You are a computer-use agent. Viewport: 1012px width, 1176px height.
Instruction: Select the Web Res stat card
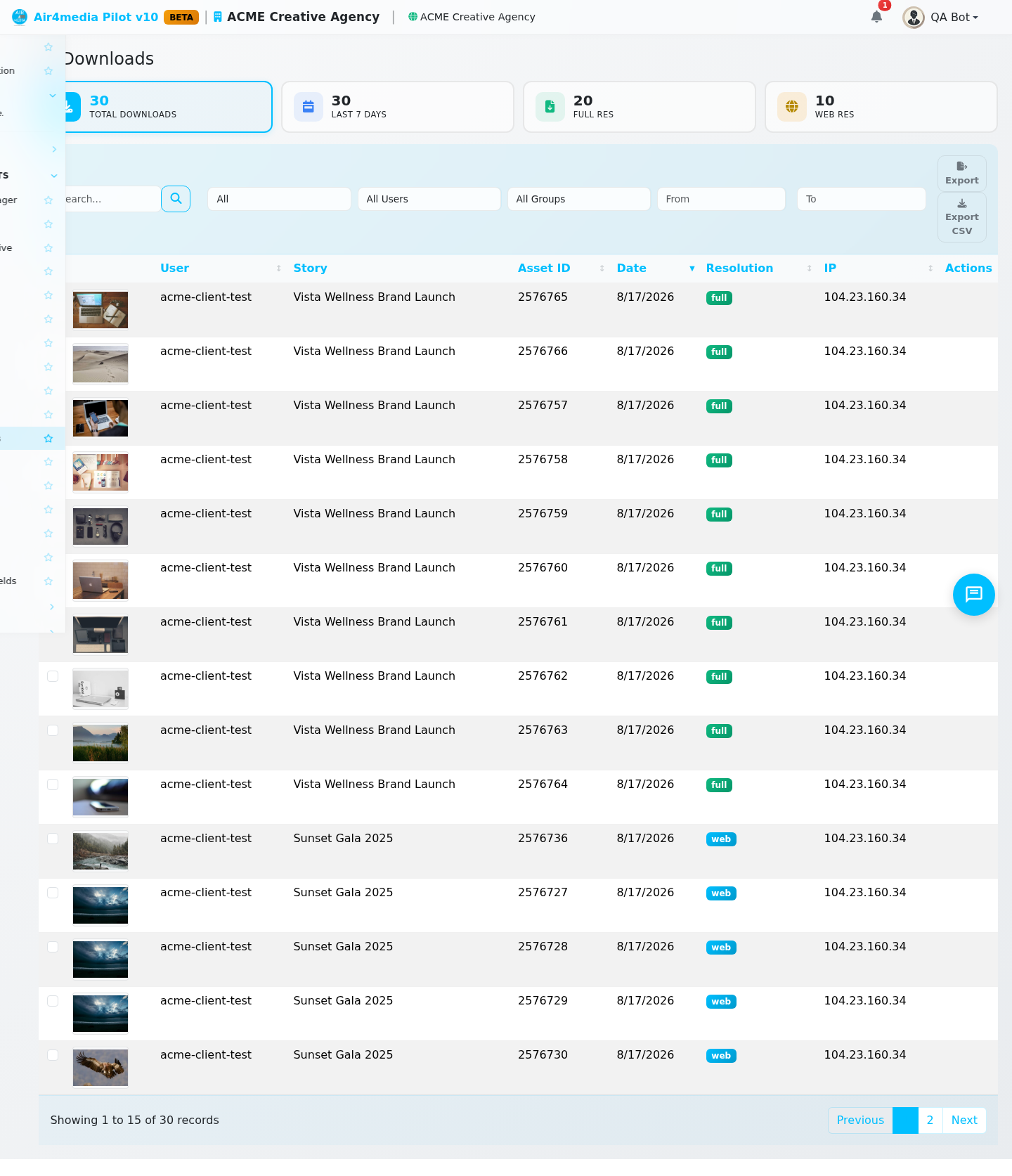[x=881, y=107]
